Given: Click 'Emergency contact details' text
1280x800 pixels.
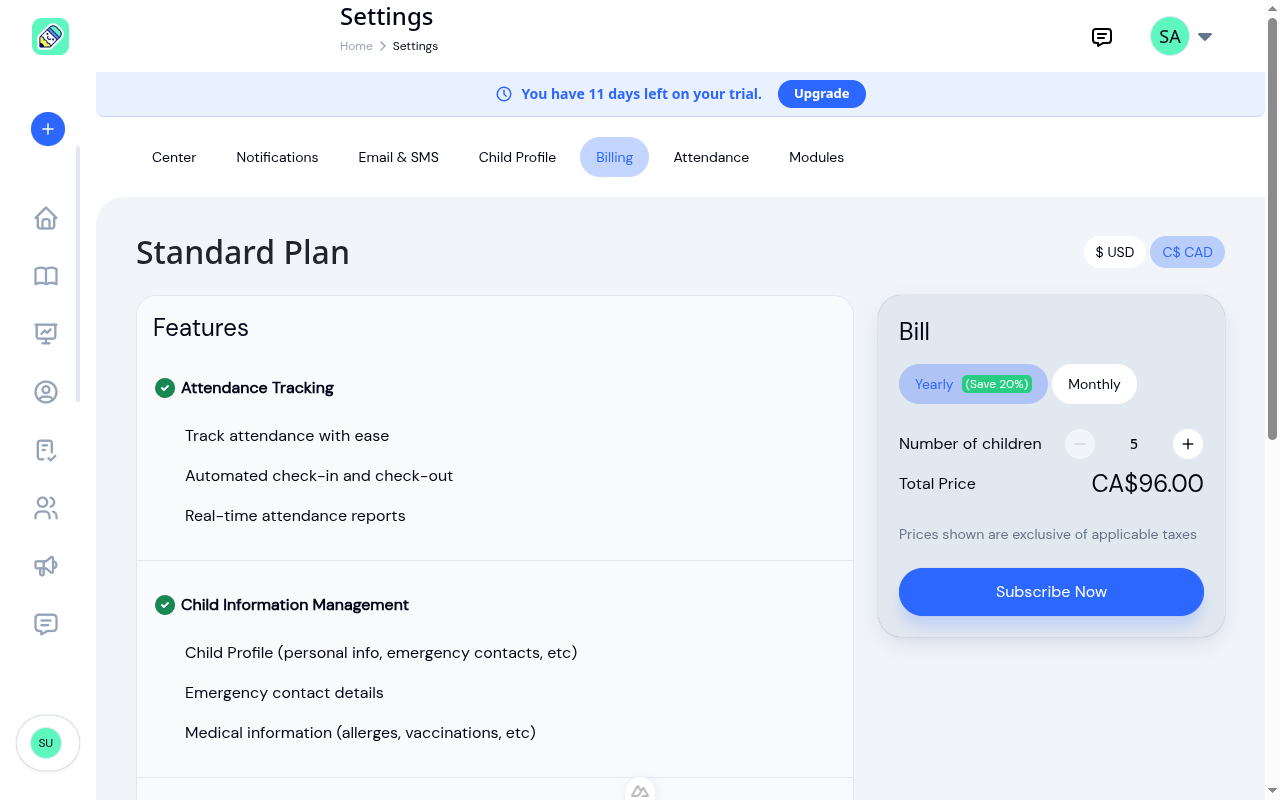Looking at the screenshot, I should click(x=284, y=693).
